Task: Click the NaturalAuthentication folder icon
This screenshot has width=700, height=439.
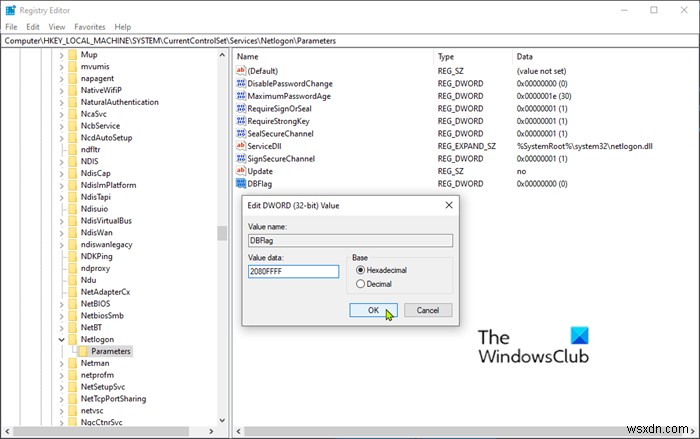Action: pyautogui.click(x=73, y=102)
